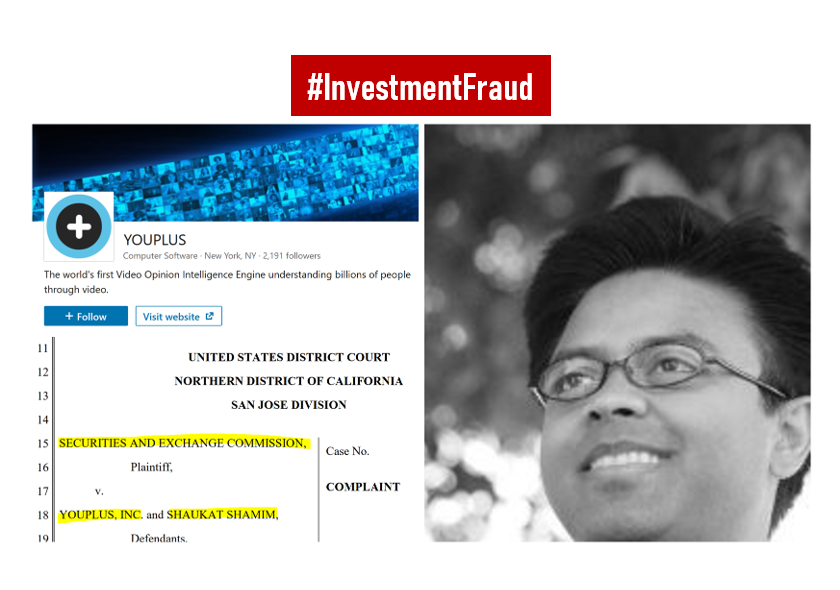Click the Follow button
Screen dimensions: 840x590
tap(86, 316)
